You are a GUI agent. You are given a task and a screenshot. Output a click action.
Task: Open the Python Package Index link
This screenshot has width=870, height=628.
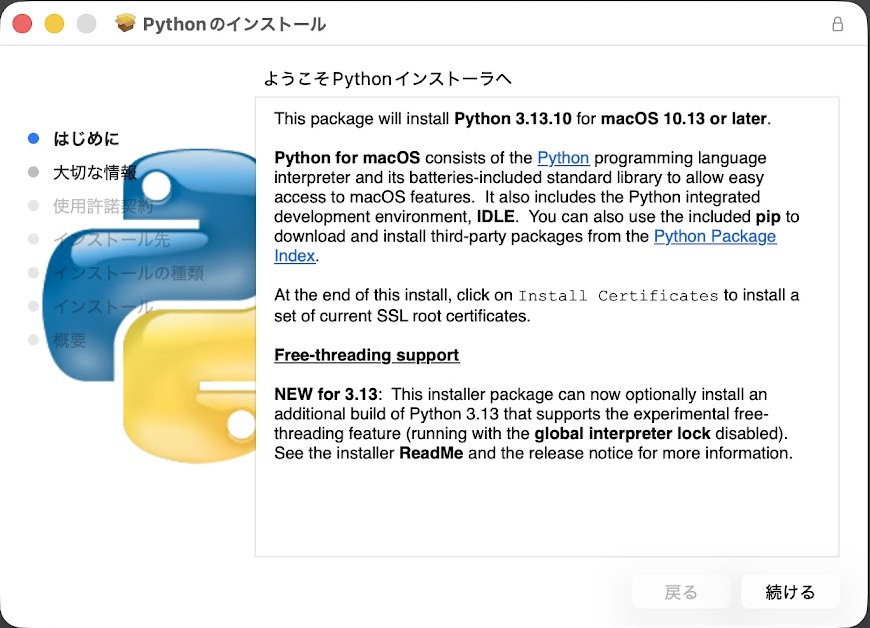[x=714, y=237]
